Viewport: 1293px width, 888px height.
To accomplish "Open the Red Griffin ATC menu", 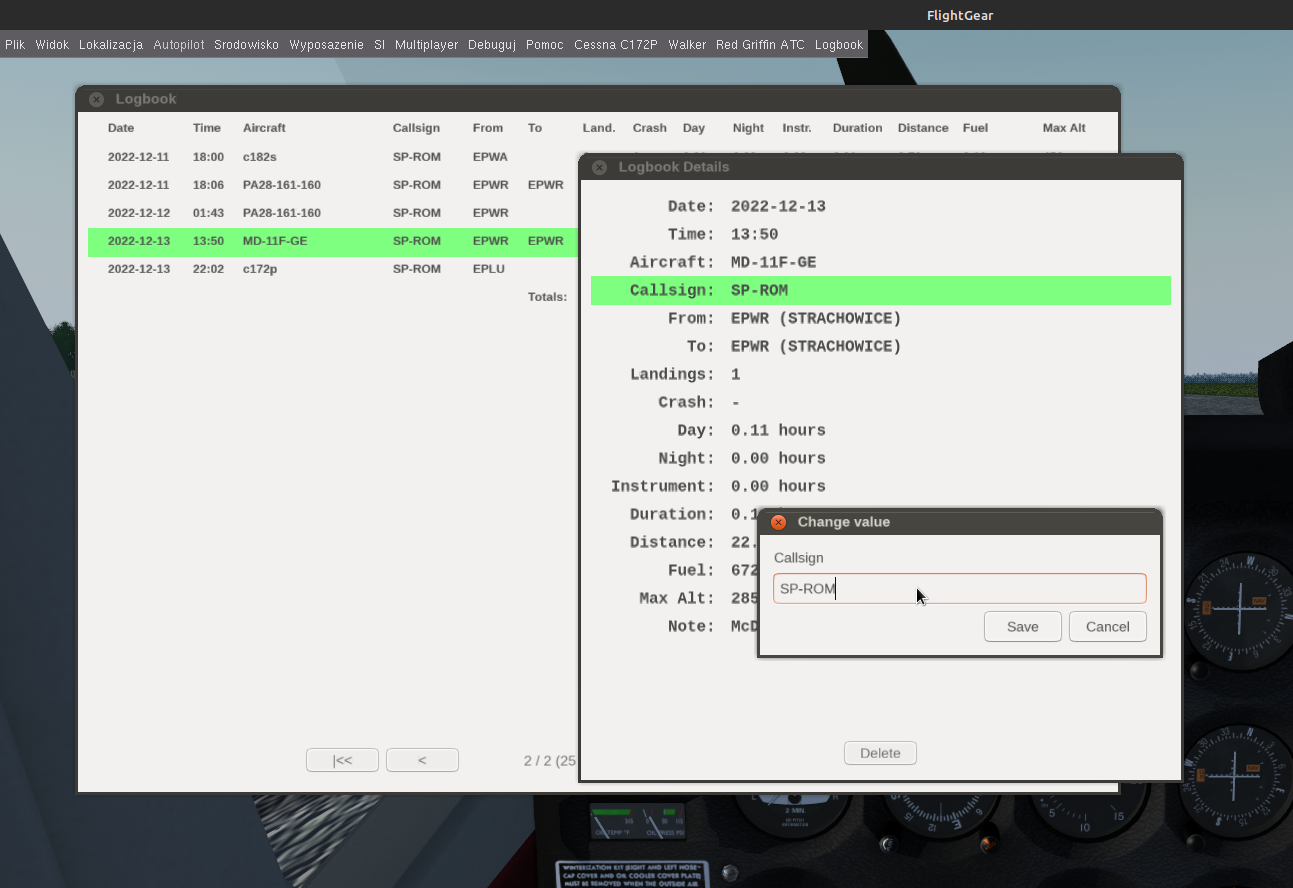I will [x=760, y=45].
